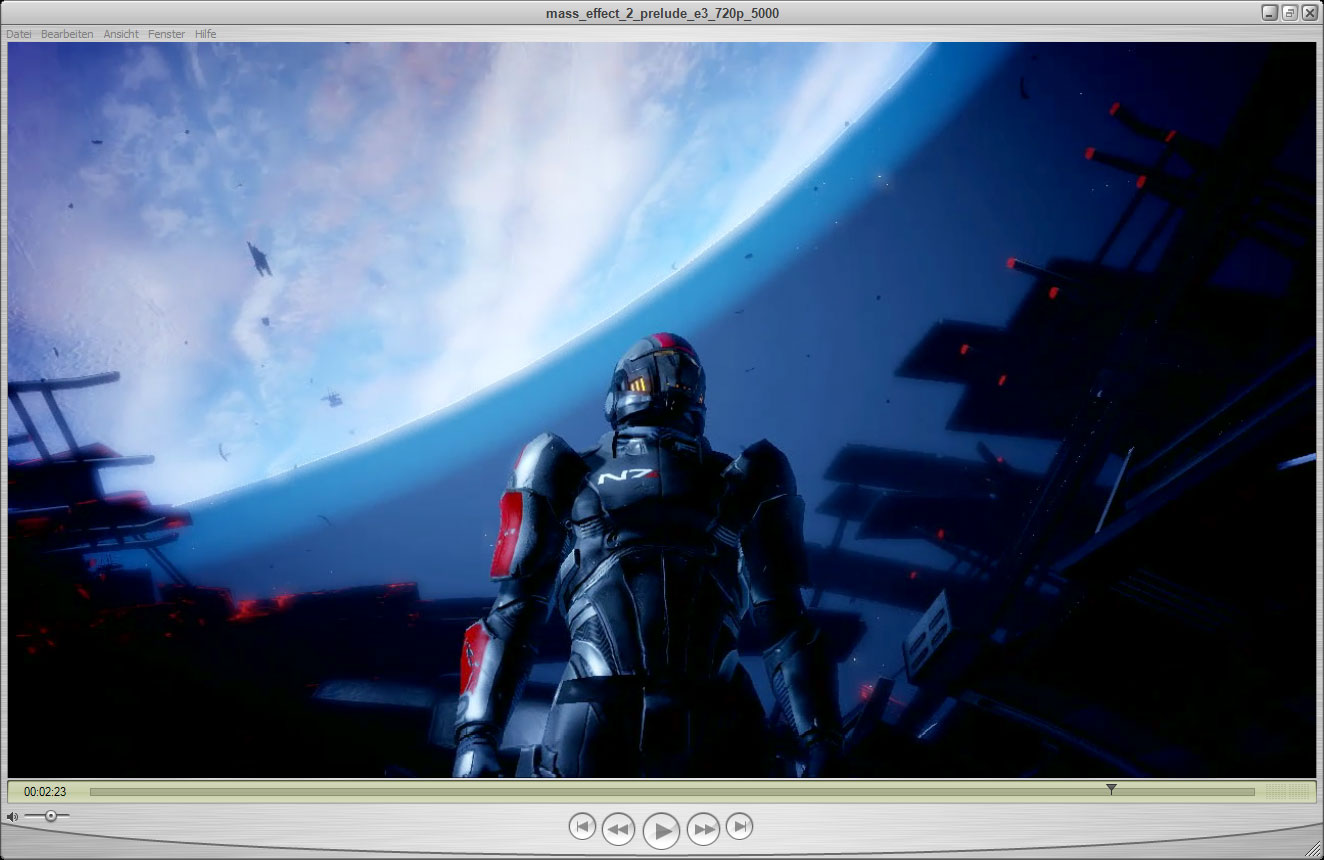The image size is (1324, 860).
Task: Open the Fenster menu
Action: click(x=166, y=34)
